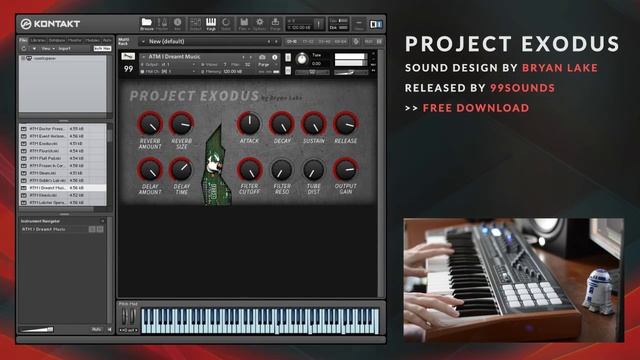Select ATM I Dreamt Music file row
640x360 pixels.
coord(62,188)
